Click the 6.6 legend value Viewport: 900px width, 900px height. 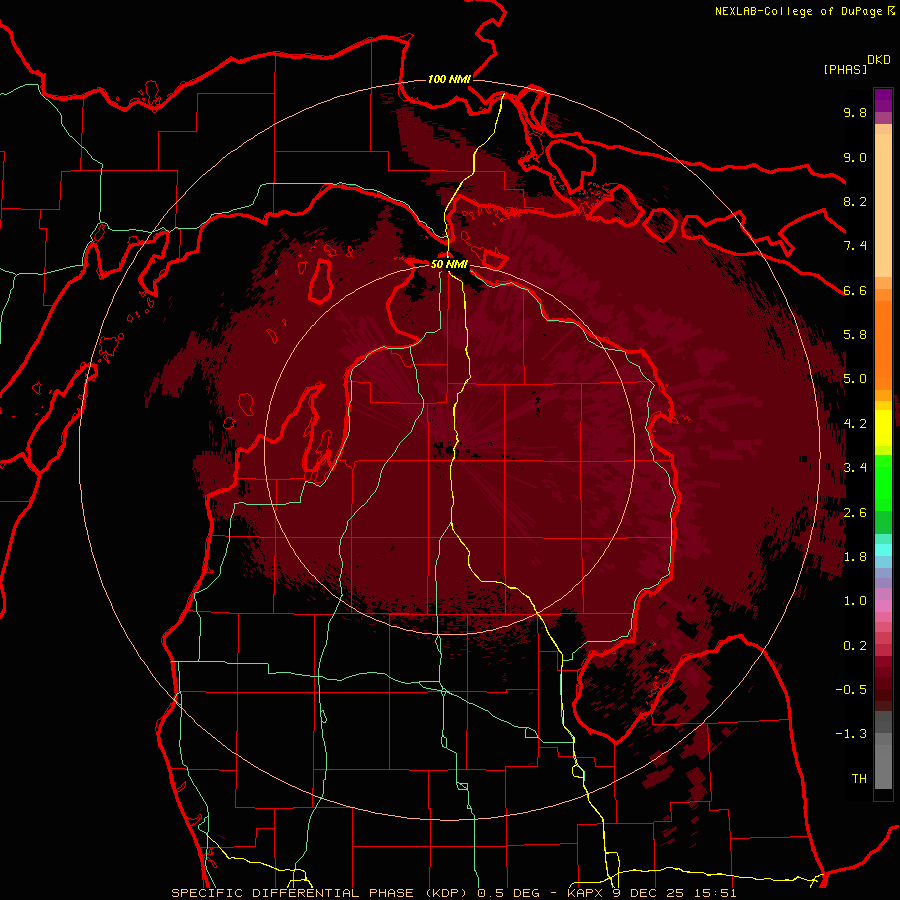point(855,290)
